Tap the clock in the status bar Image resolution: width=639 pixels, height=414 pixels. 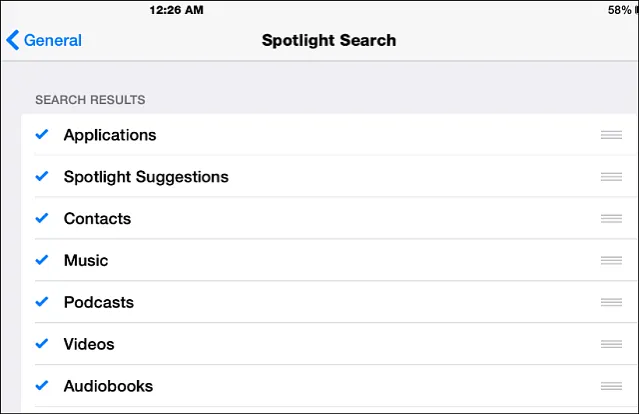tap(176, 10)
